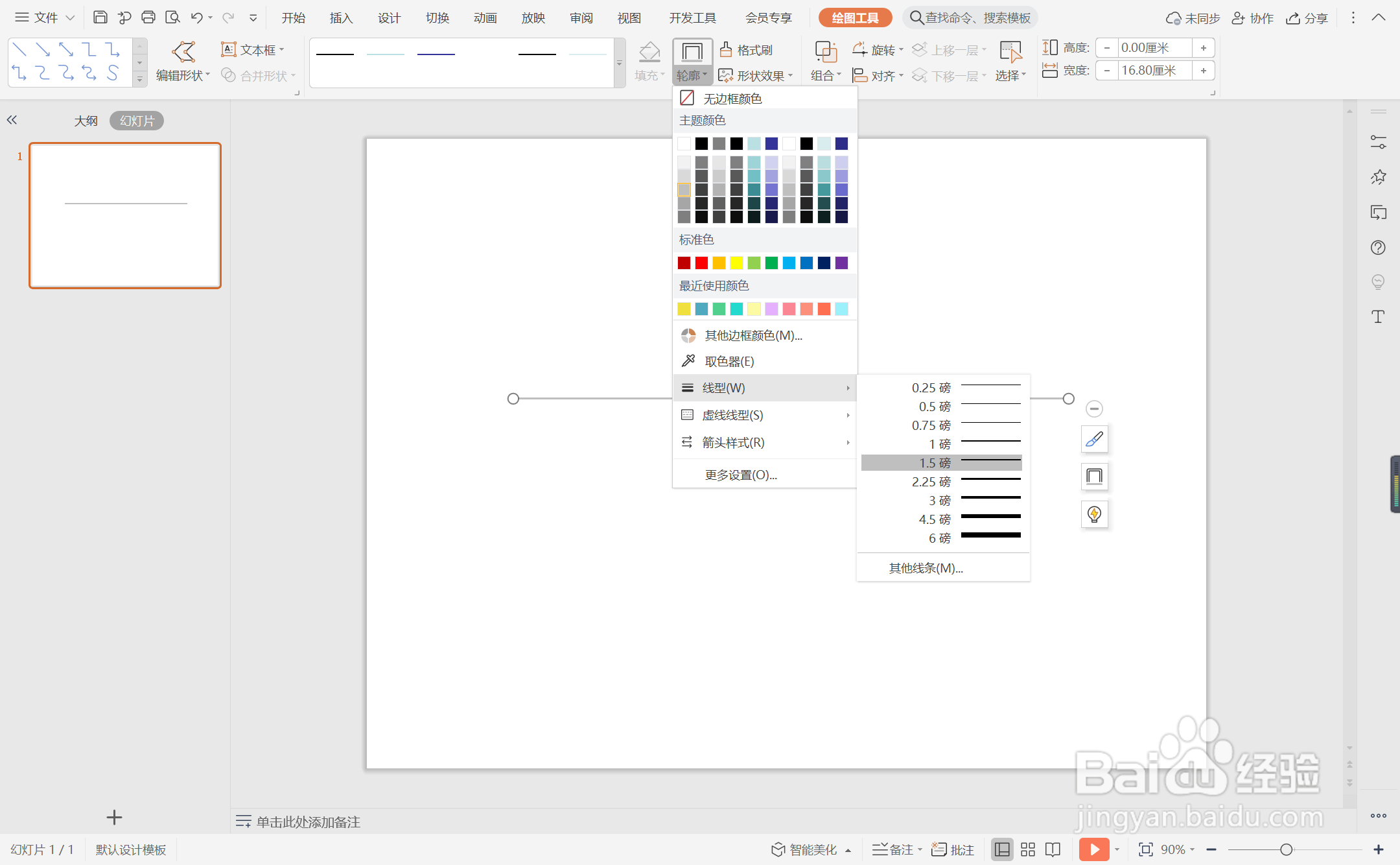Image resolution: width=1400 pixels, height=865 pixels.
Task: Open the Insert (插入) ribbon tab
Action: [x=341, y=18]
